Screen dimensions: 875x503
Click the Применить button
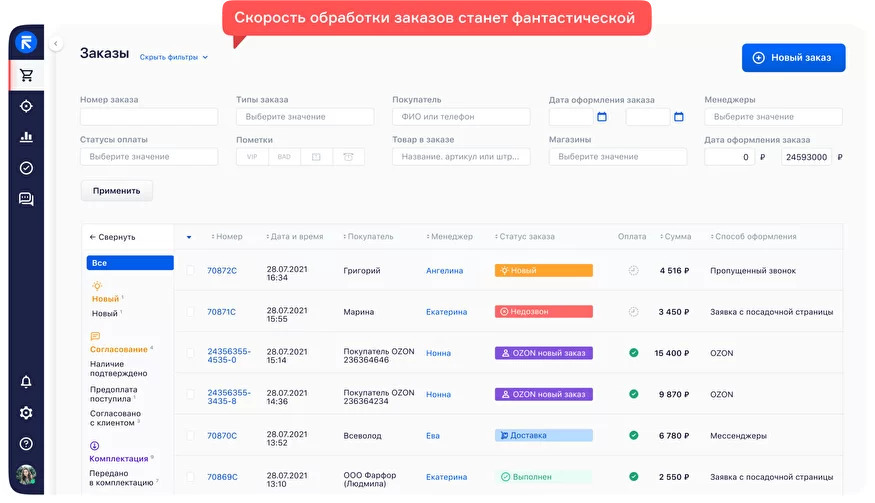[x=117, y=191]
